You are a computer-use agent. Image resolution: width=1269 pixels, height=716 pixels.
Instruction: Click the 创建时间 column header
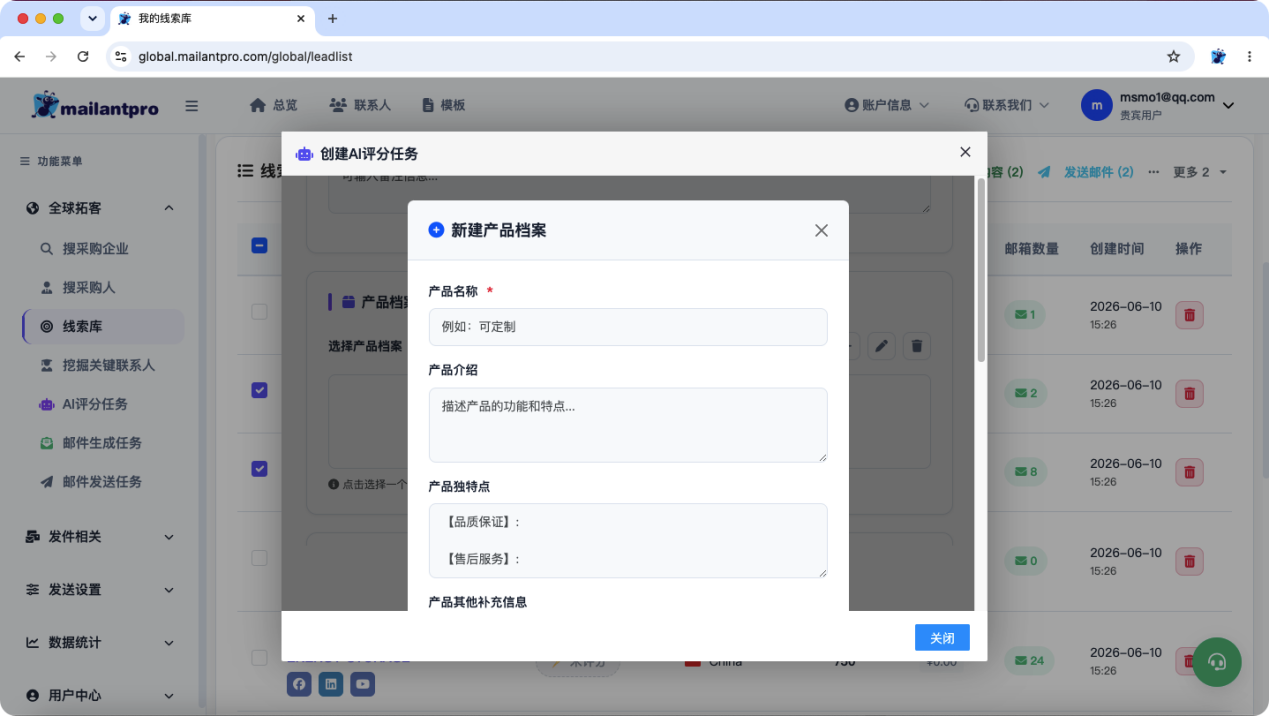(1117, 249)
